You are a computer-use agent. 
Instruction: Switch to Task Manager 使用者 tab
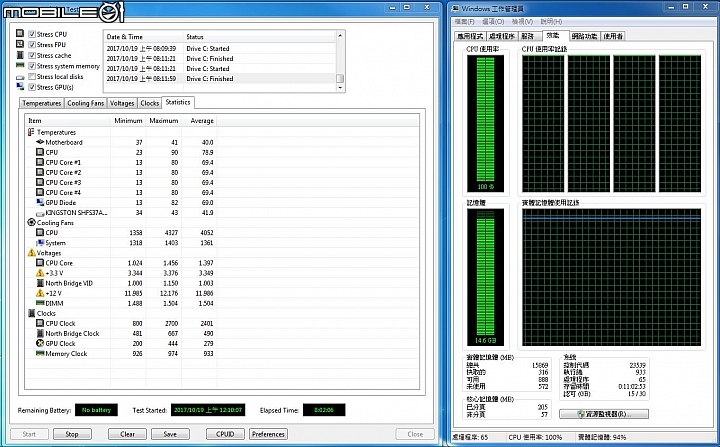click(x=613, y=36)
